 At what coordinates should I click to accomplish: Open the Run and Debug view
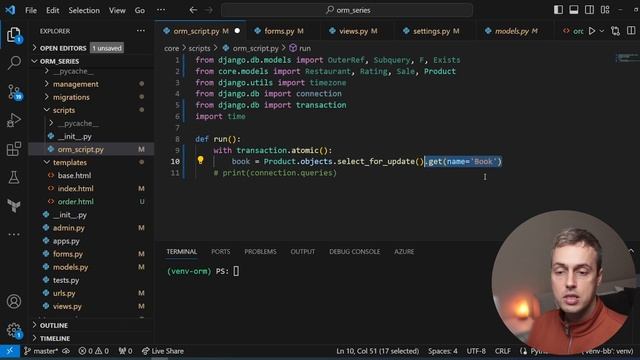(x=14, y=120)
